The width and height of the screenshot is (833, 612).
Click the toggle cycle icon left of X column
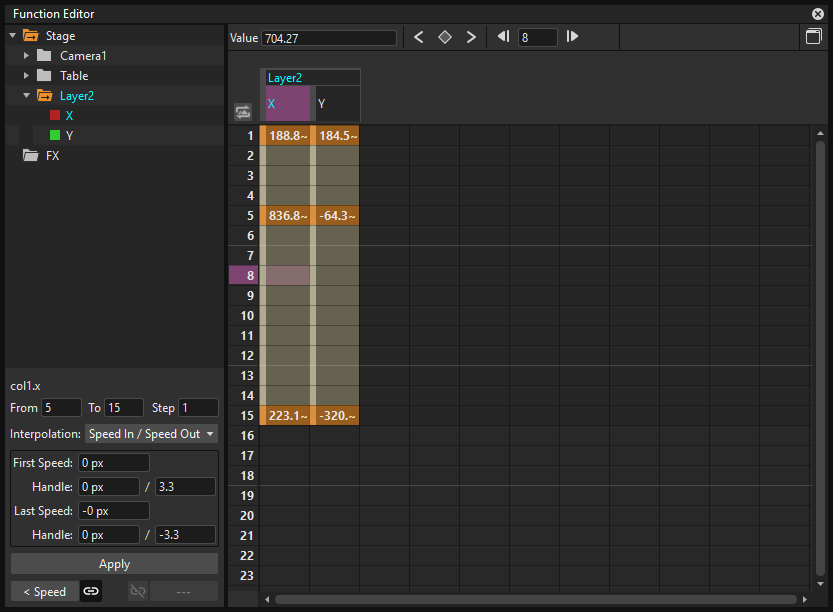tap(243, 112)
